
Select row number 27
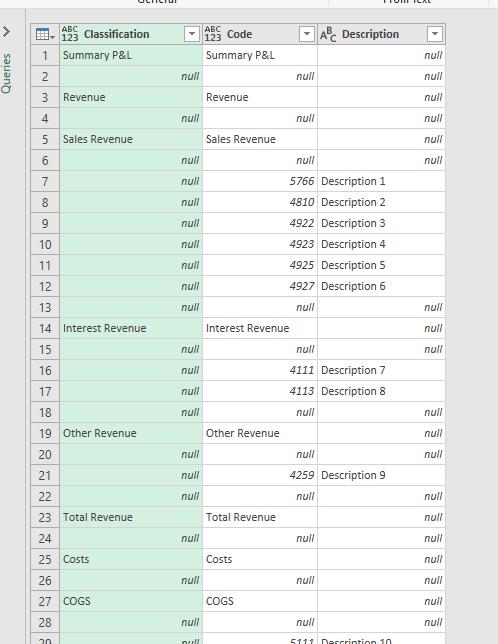coord(45,601)
